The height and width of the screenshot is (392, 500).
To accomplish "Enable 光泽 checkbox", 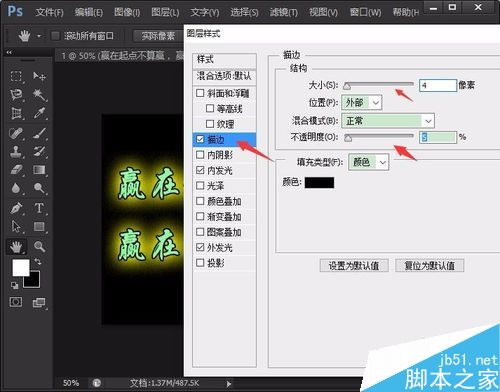I will (200, 186).
